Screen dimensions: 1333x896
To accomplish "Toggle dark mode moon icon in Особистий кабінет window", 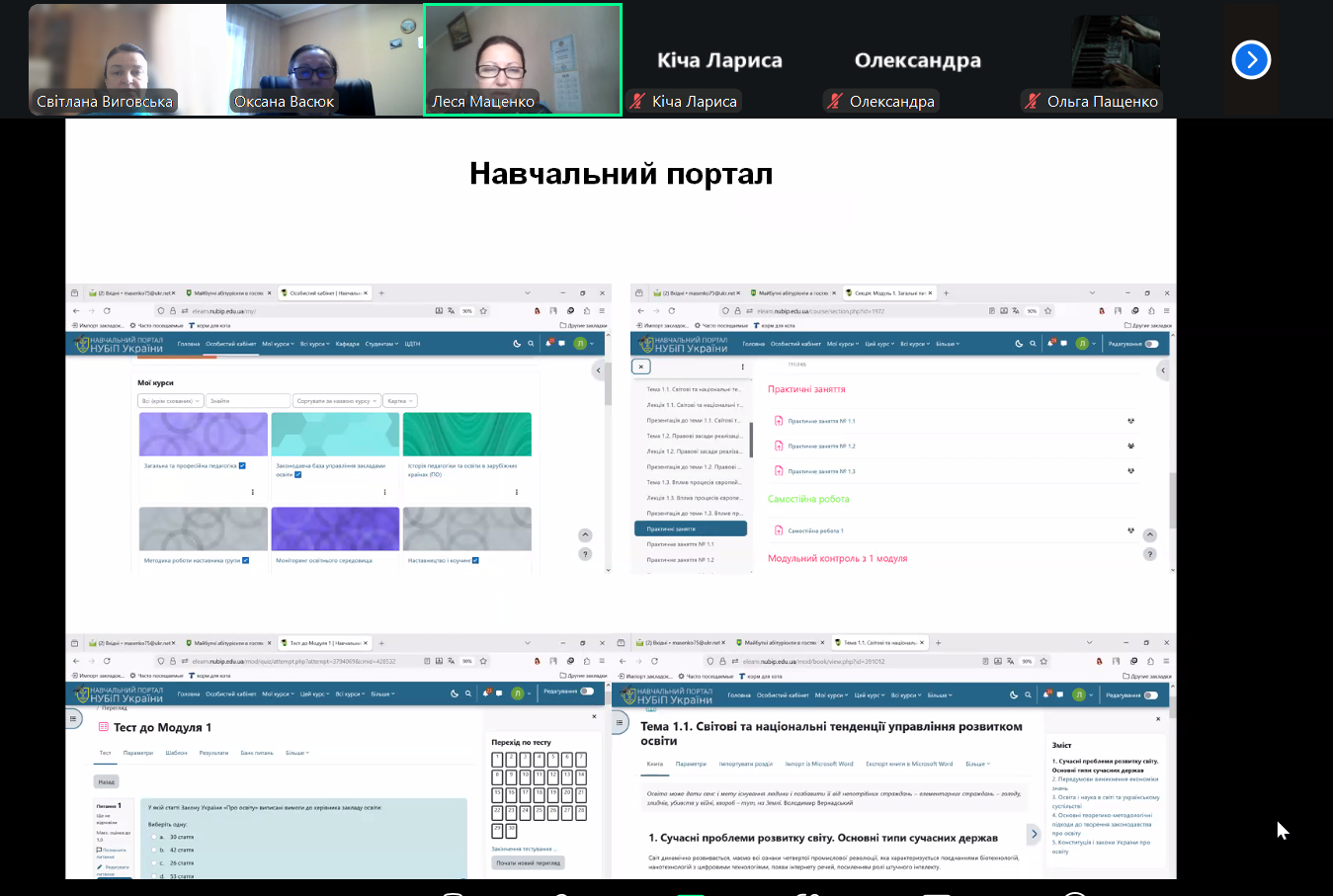I will coord(517,344).
